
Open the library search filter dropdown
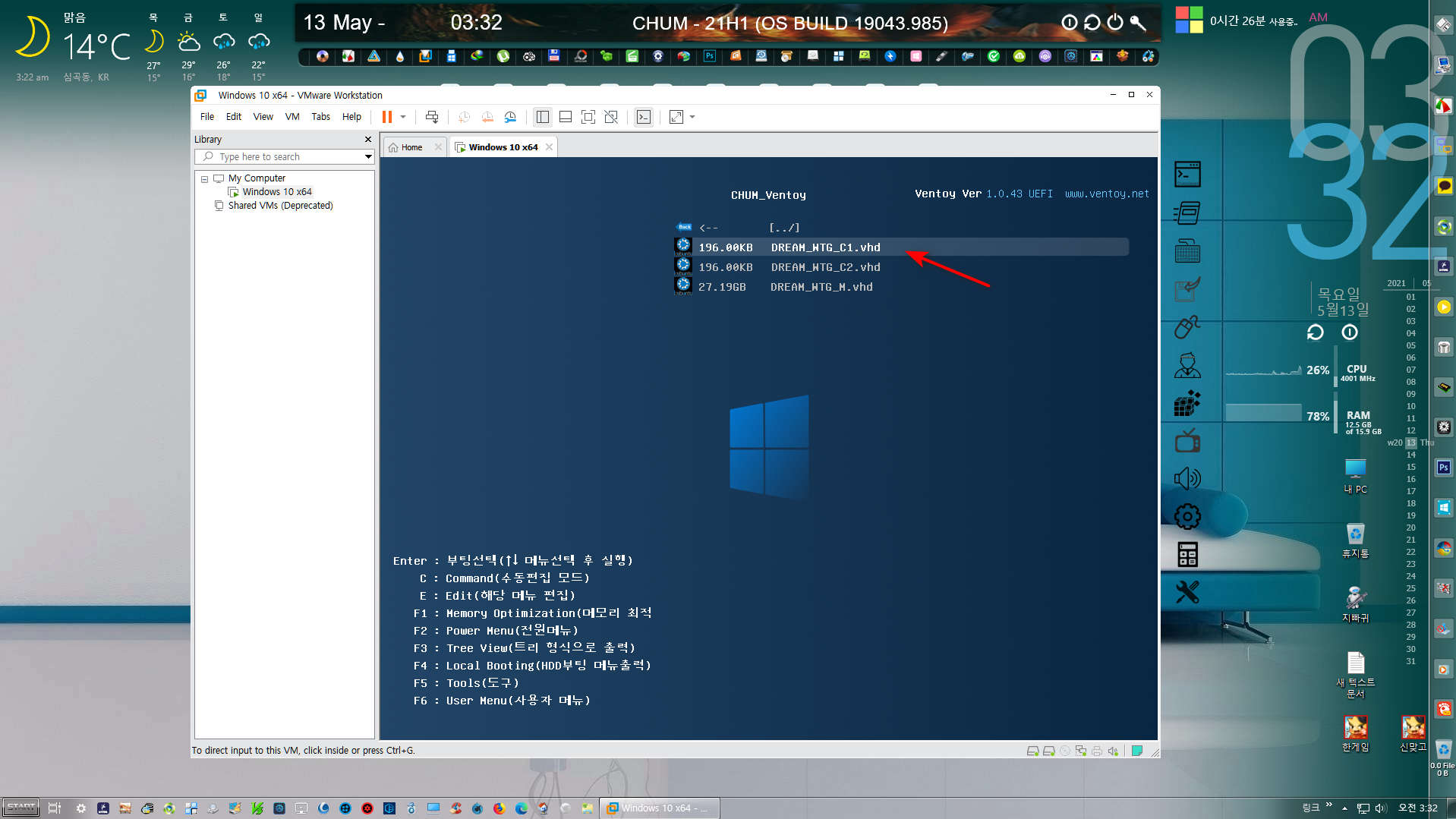coord(368,157)
